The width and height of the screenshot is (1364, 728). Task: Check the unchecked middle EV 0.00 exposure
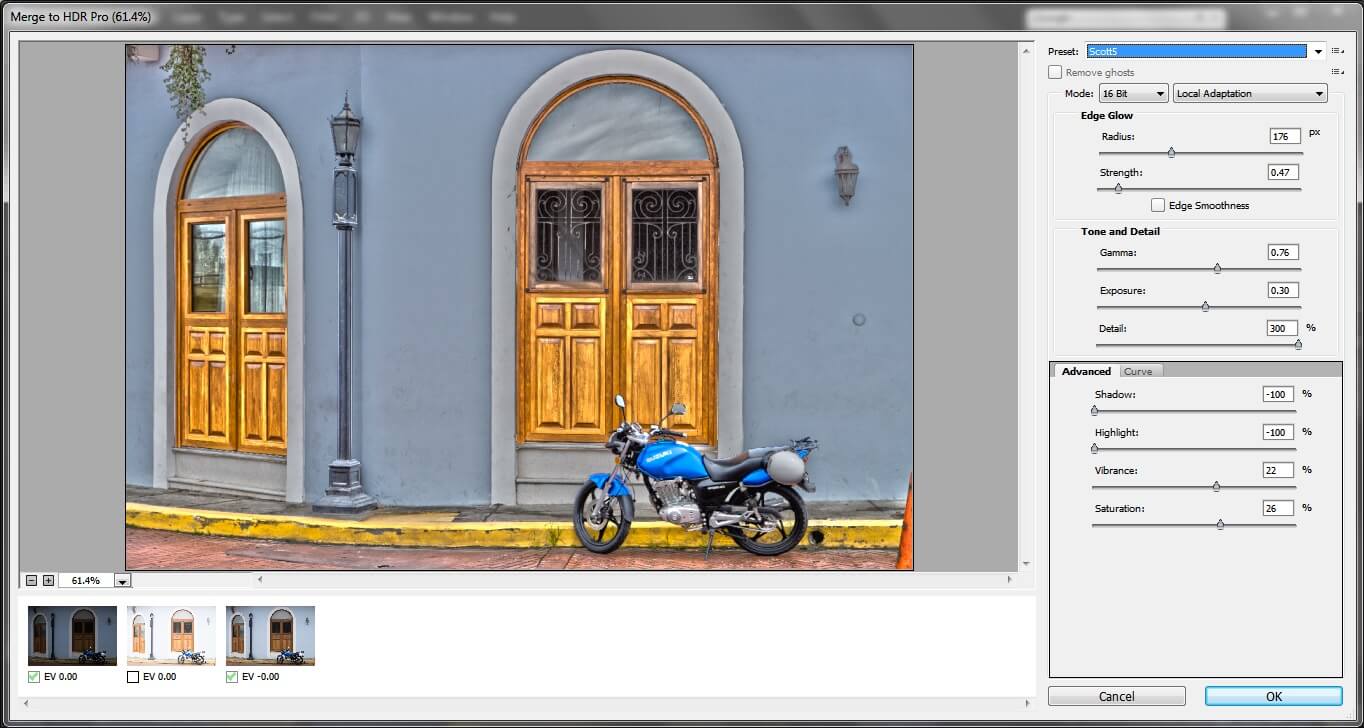(133, 677)
